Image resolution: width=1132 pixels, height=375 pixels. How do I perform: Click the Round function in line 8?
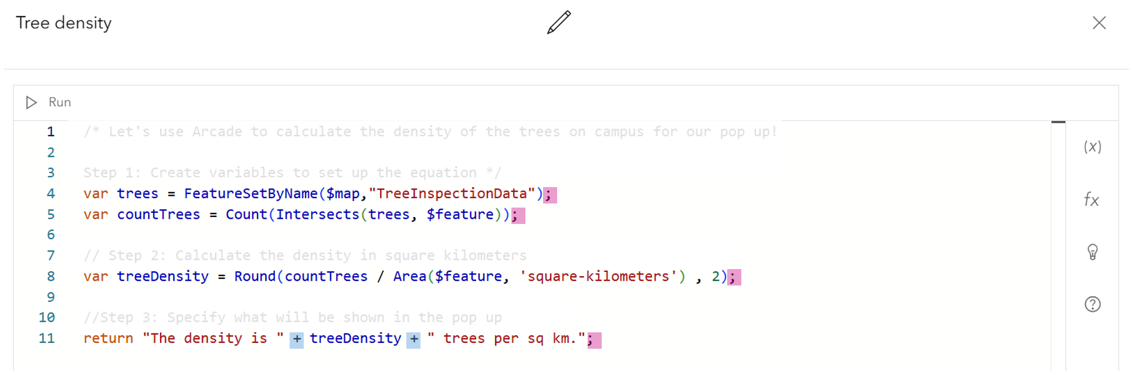[x=254, y=277]
